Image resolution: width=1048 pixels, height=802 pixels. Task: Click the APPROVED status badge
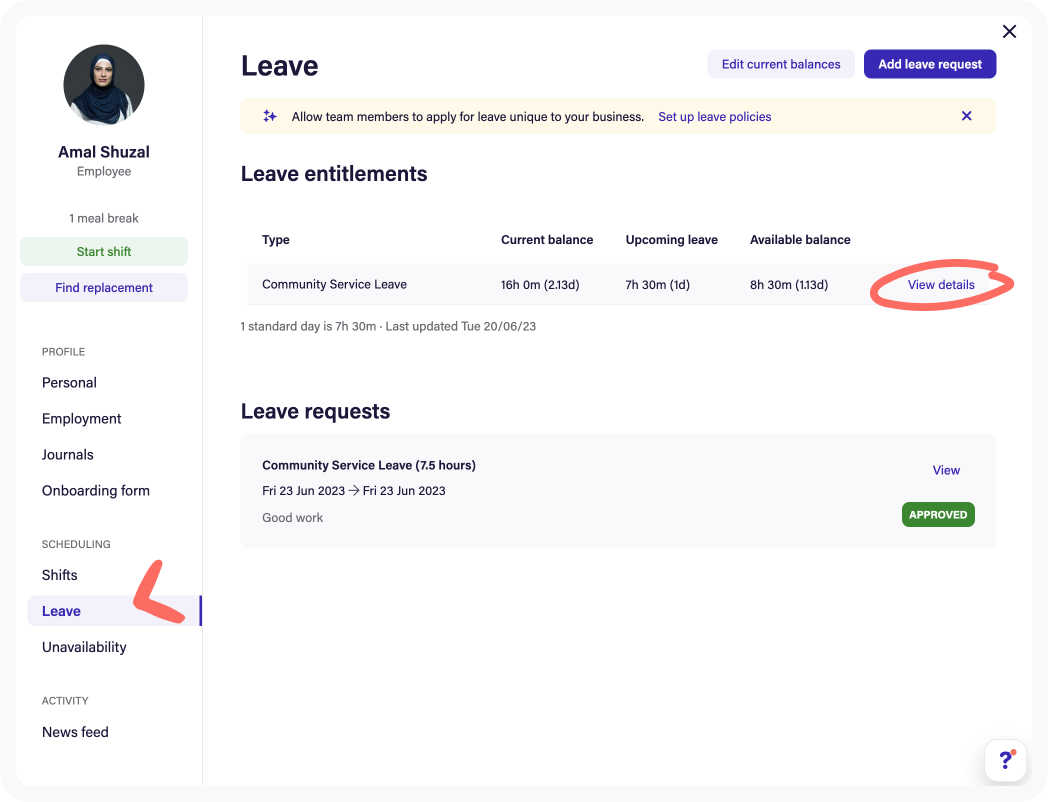pyautogui.click(x=938, y=515)
